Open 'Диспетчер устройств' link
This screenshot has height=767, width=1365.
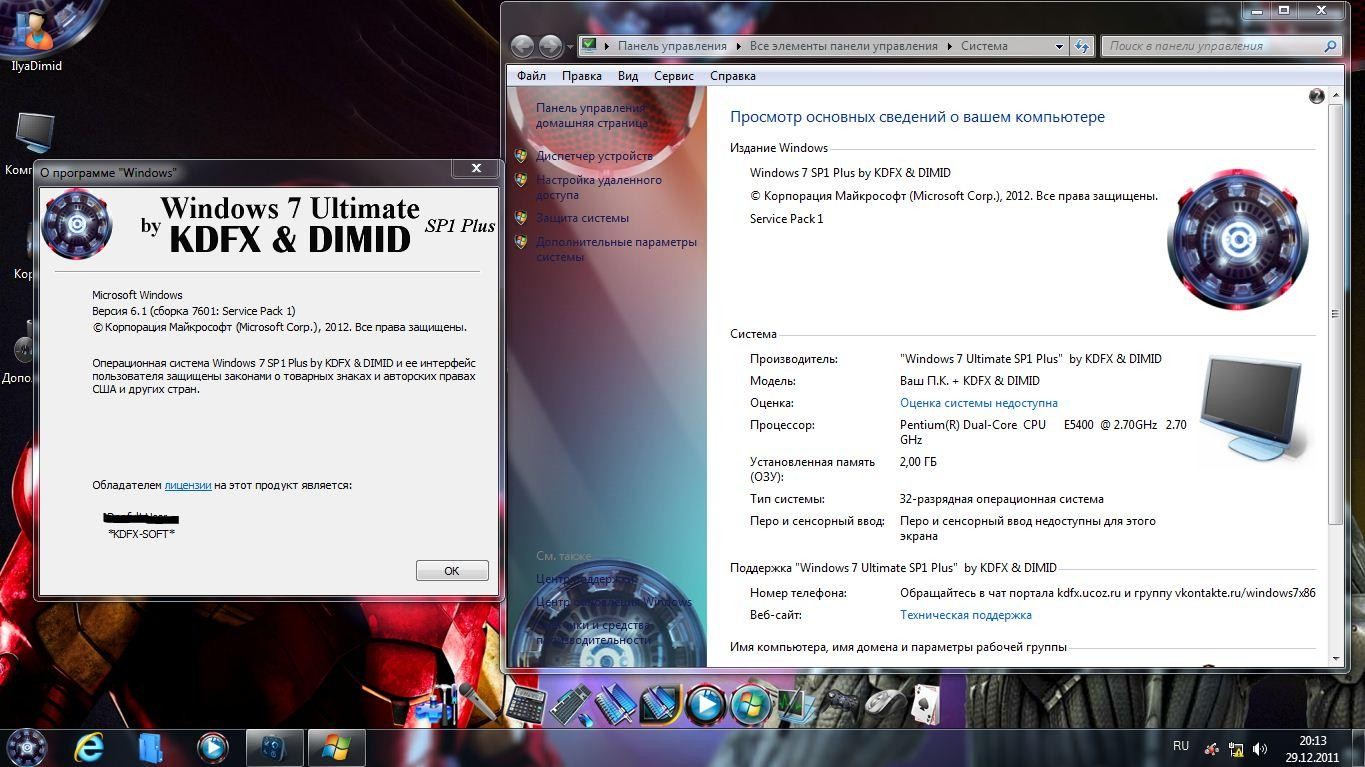coord(594,156)
